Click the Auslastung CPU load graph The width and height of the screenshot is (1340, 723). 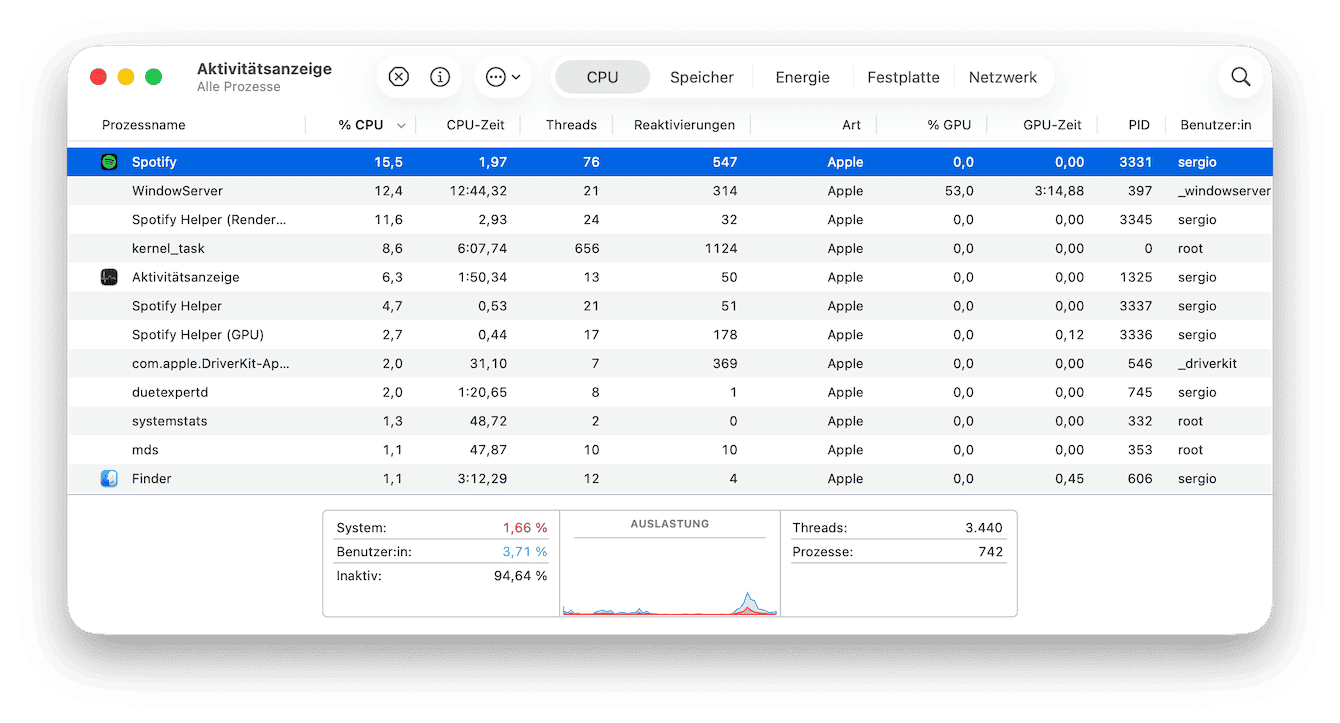(x=669, y=575)
